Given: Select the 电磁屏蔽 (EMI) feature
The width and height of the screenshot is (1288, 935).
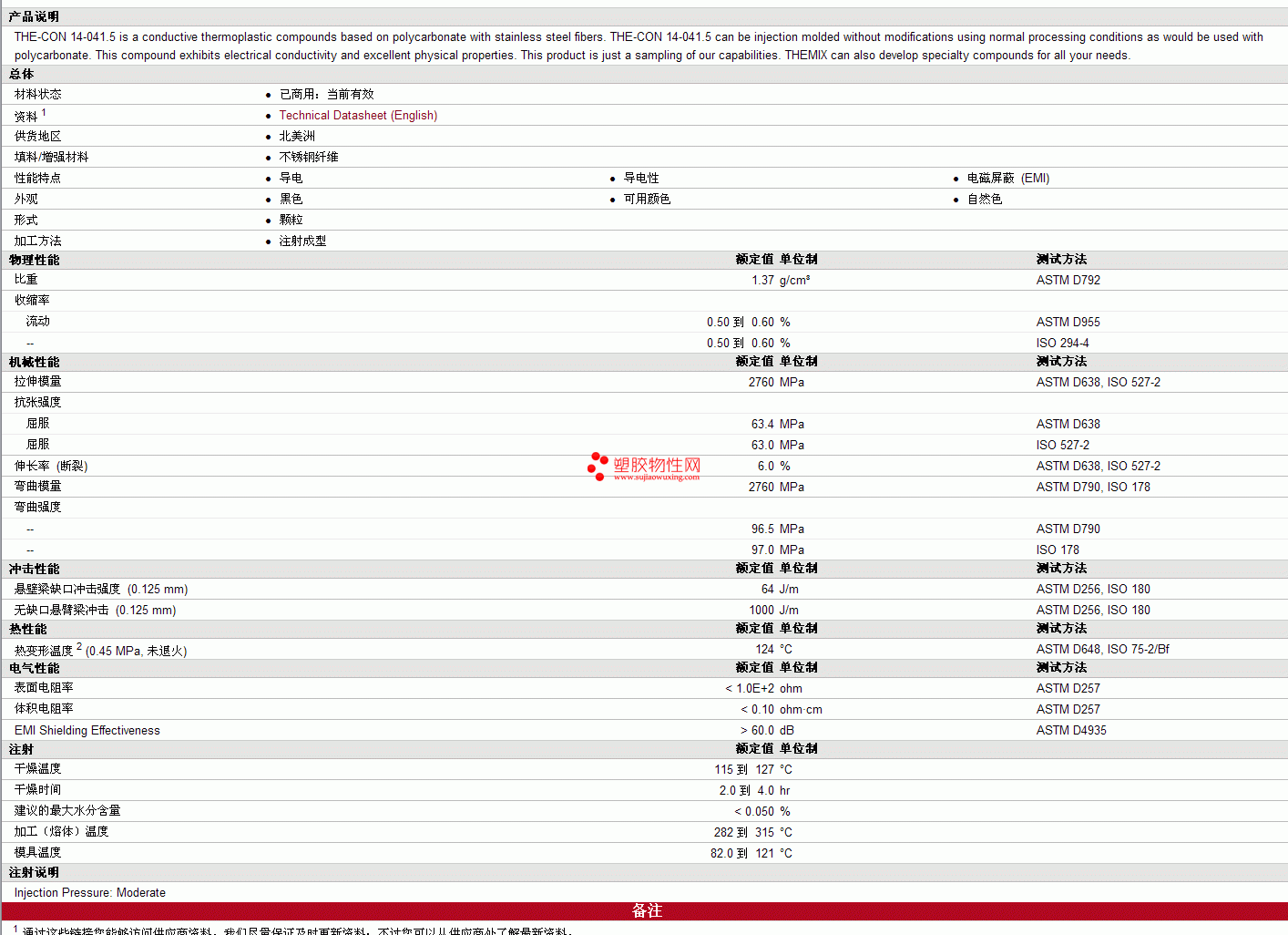Looking at the screenshot, I should pos(1008,179).
